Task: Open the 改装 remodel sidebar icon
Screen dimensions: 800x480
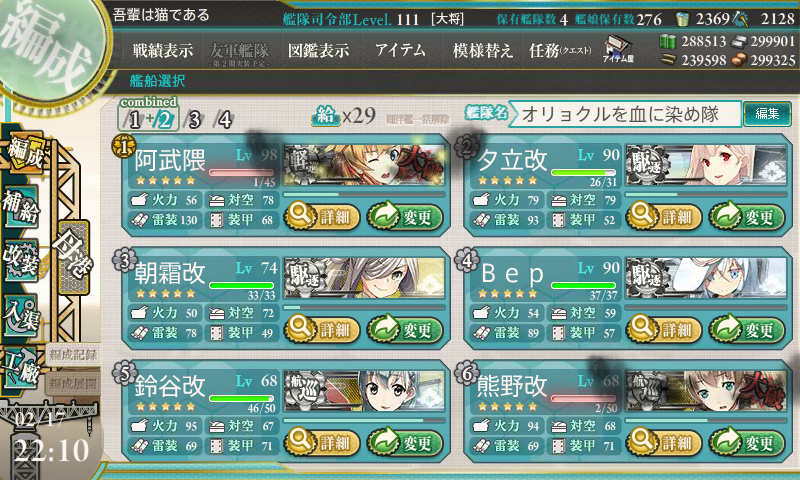Action: coord(21,260)
